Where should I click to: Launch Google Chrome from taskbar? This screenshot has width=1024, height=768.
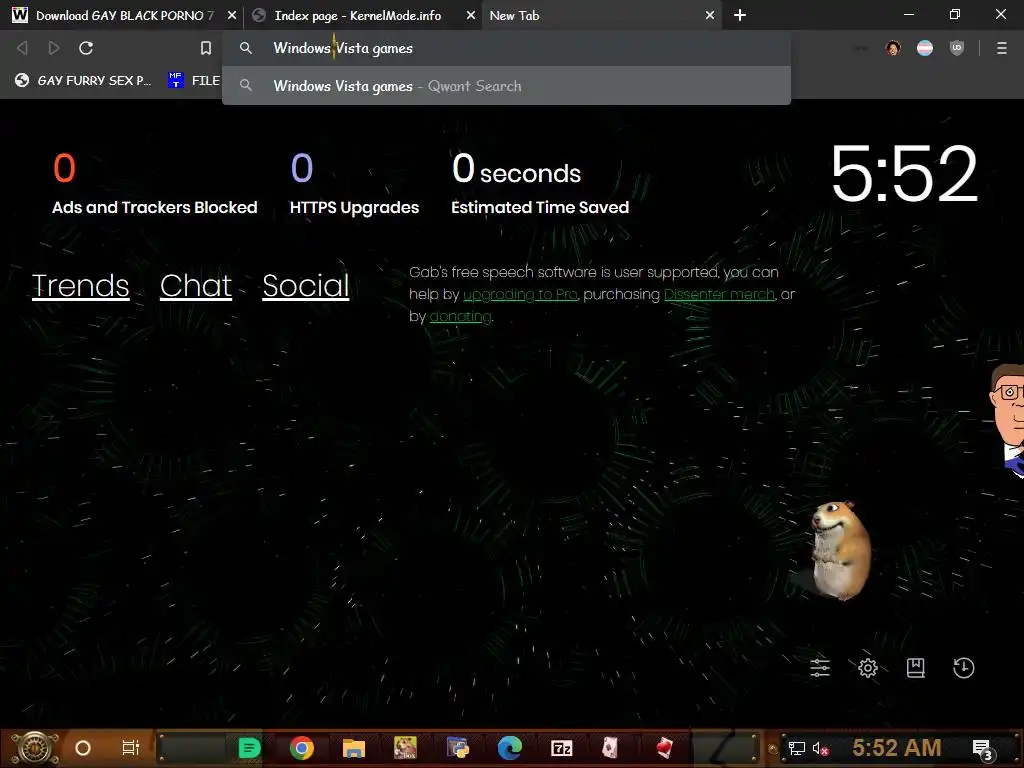click(301, 748)
